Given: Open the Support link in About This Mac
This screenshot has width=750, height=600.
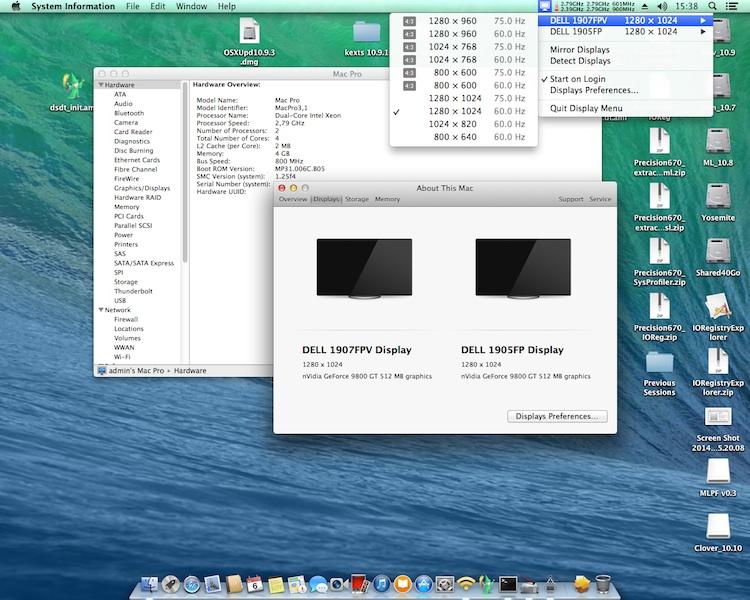Looking at the screenshot, I should 571,199.
